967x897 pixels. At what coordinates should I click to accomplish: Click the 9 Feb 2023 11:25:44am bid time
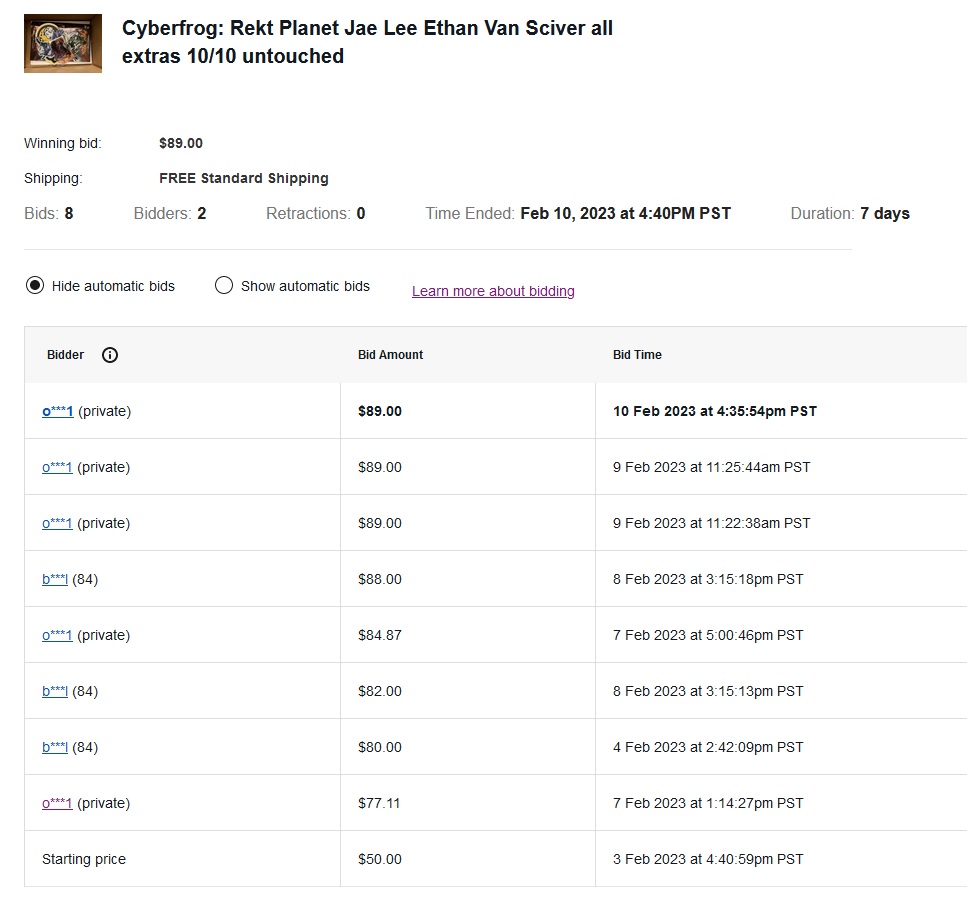[712, 467]
